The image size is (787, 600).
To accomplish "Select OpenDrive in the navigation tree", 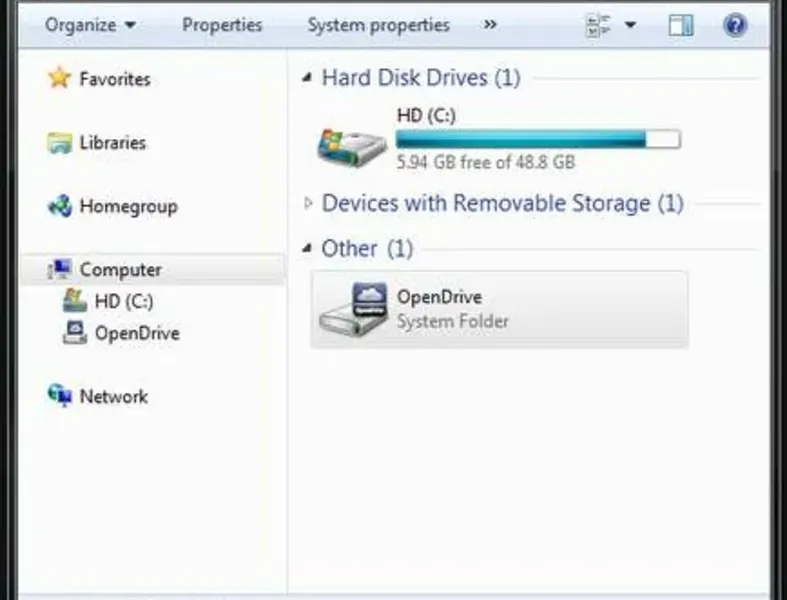I will (136, 333).
